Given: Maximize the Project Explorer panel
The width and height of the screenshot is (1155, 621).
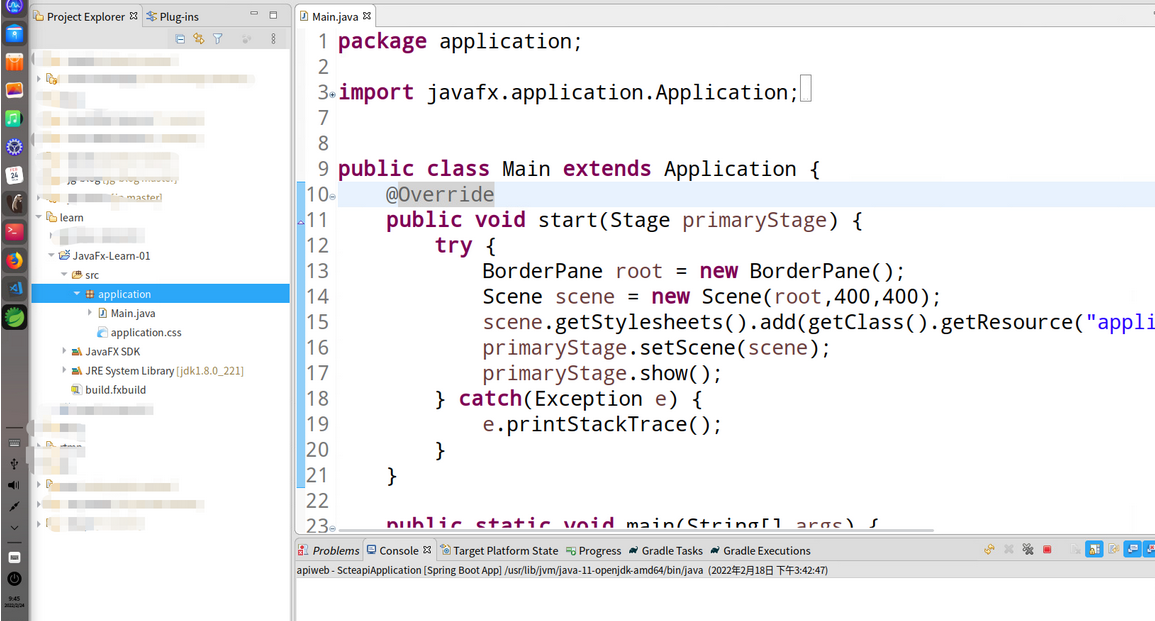Looking at the screenshot, I should tap(273, 14).
